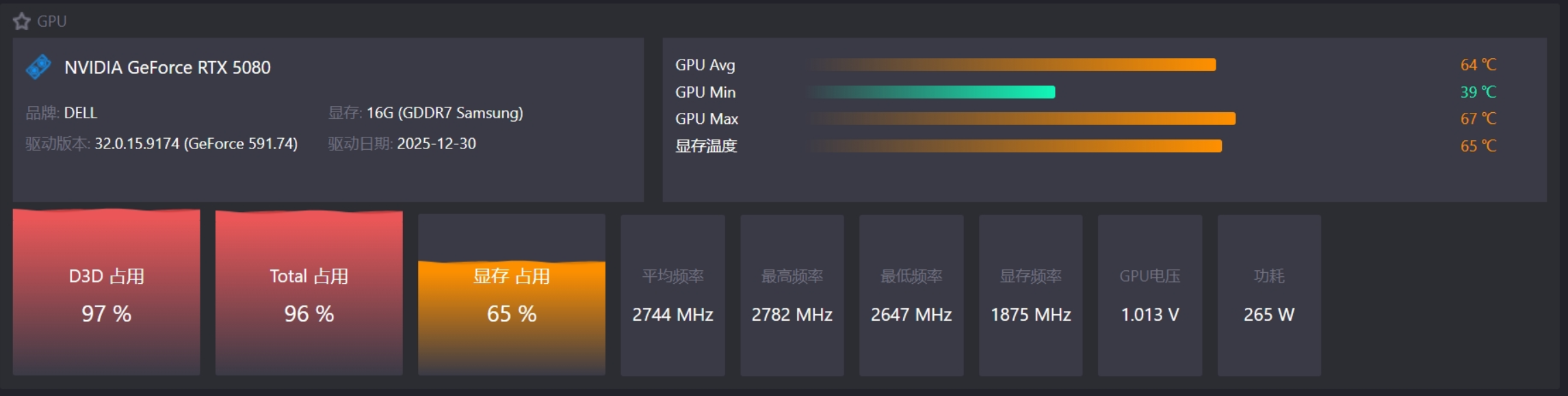The height and width of the screenshot is (396, 1568).
Task: Click the D3D 占用 97% tile
Action: (x=106, y=294)
